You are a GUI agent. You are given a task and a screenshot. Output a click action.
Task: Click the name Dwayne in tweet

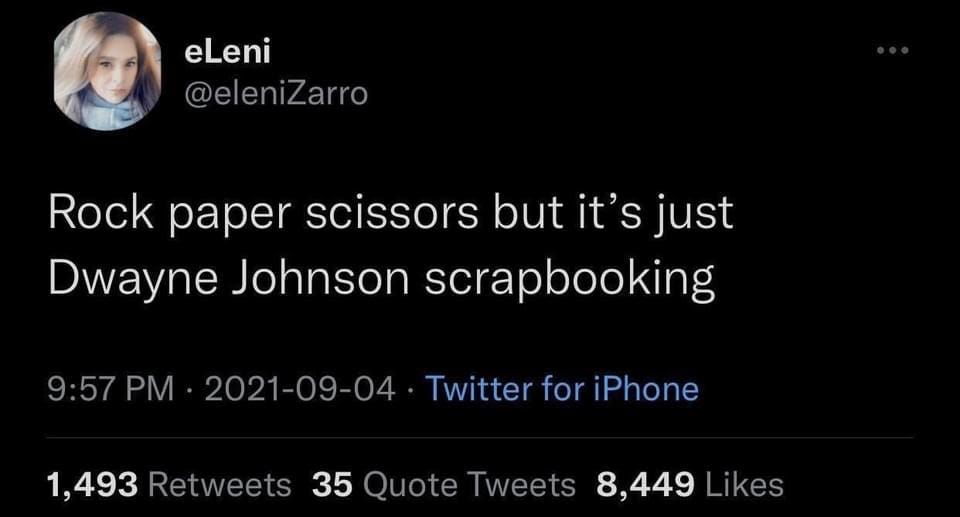tap(133, 279)
